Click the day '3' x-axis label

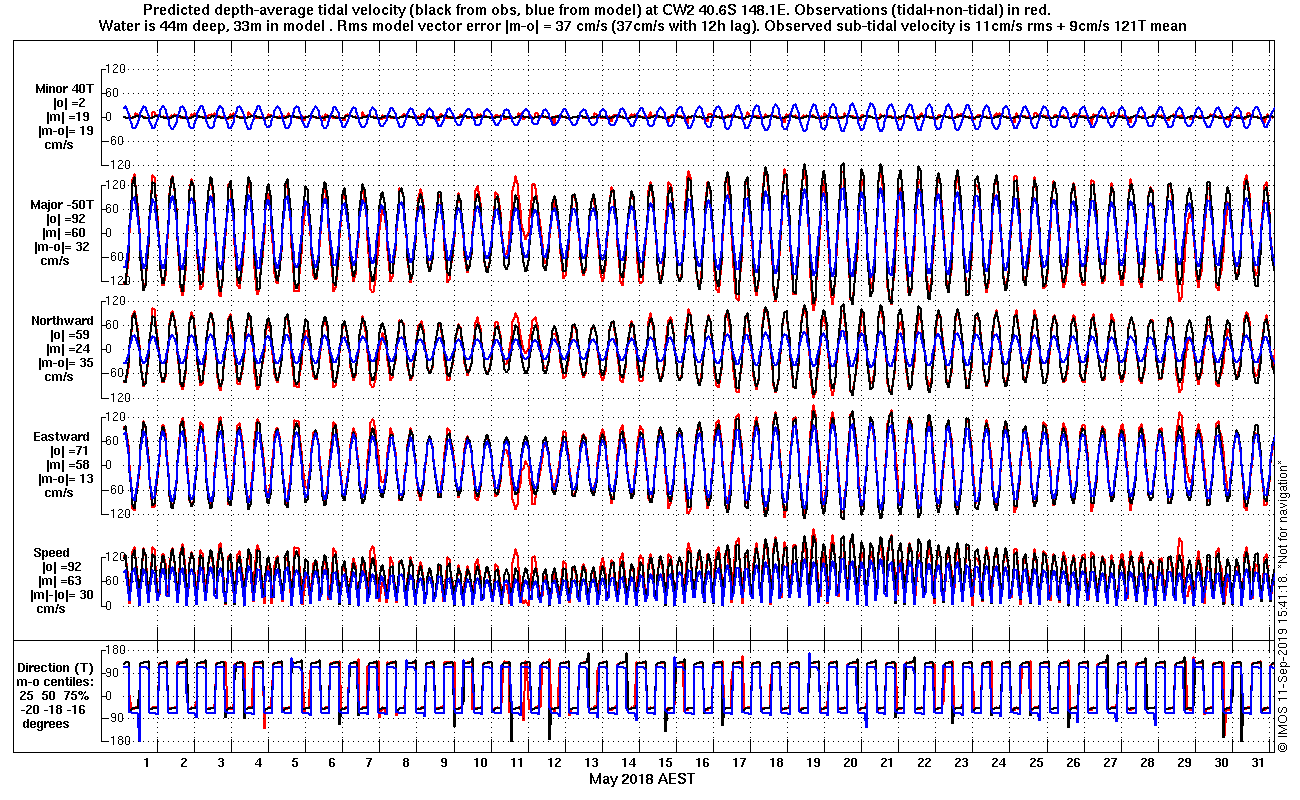coord(221,763)
